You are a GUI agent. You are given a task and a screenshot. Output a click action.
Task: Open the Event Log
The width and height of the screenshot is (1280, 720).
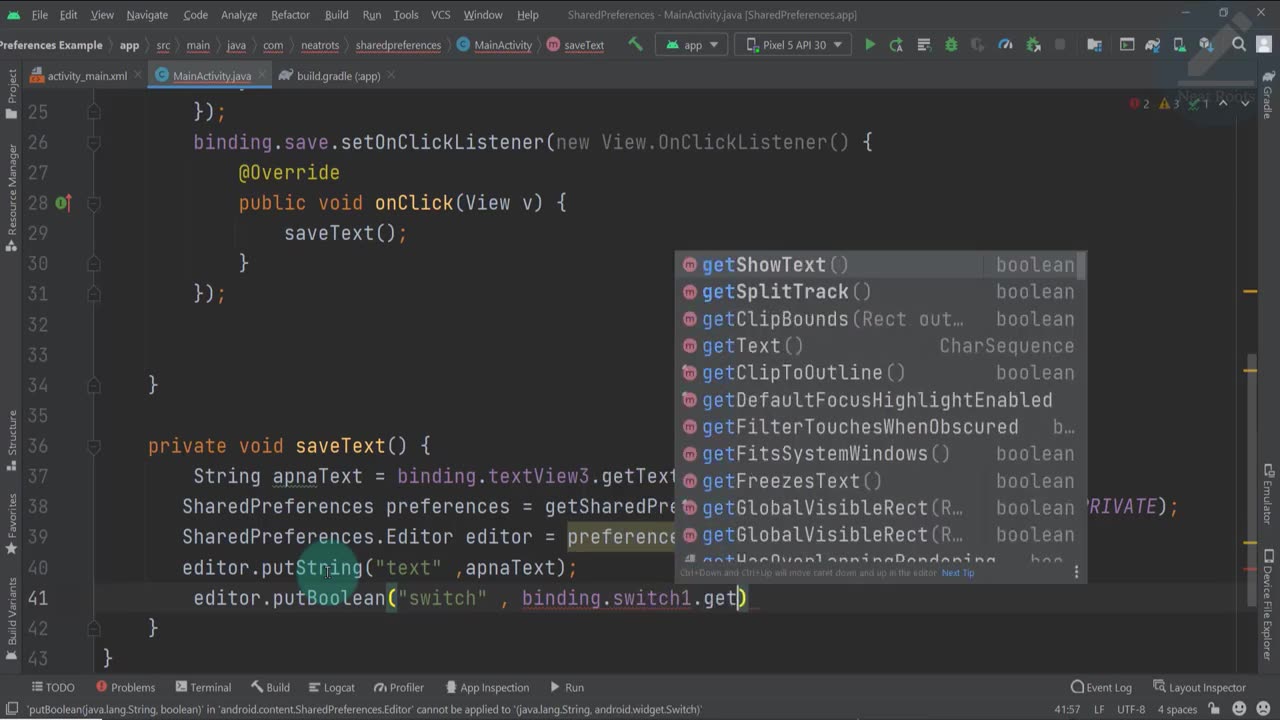pos(1101,687)
